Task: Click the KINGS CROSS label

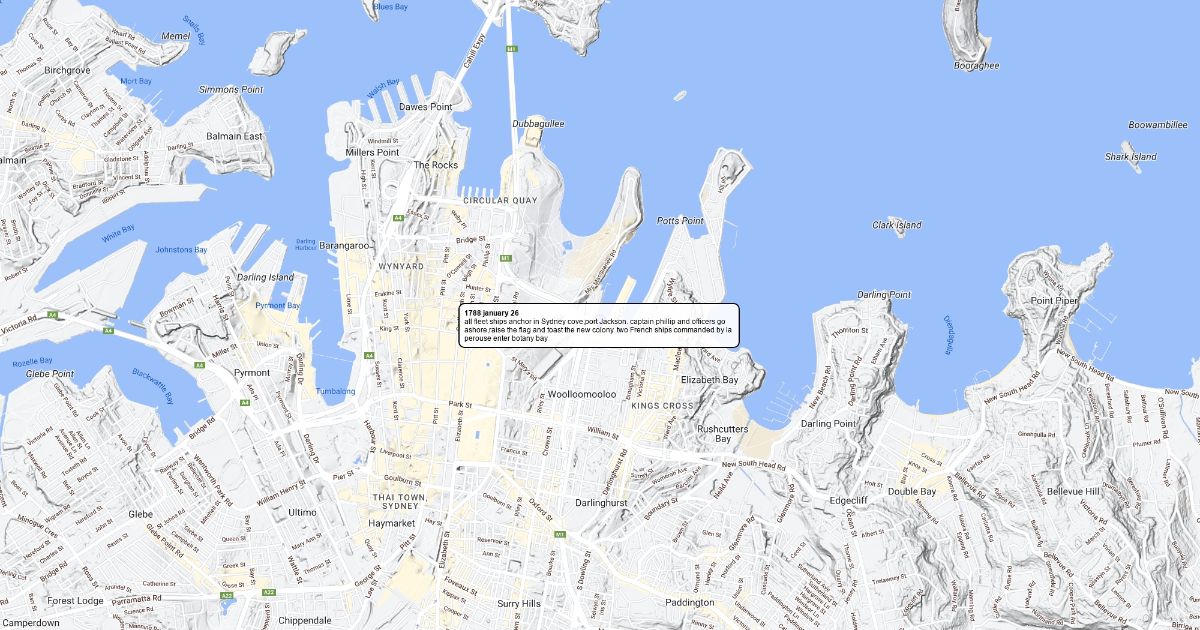Action: (662, 406)
